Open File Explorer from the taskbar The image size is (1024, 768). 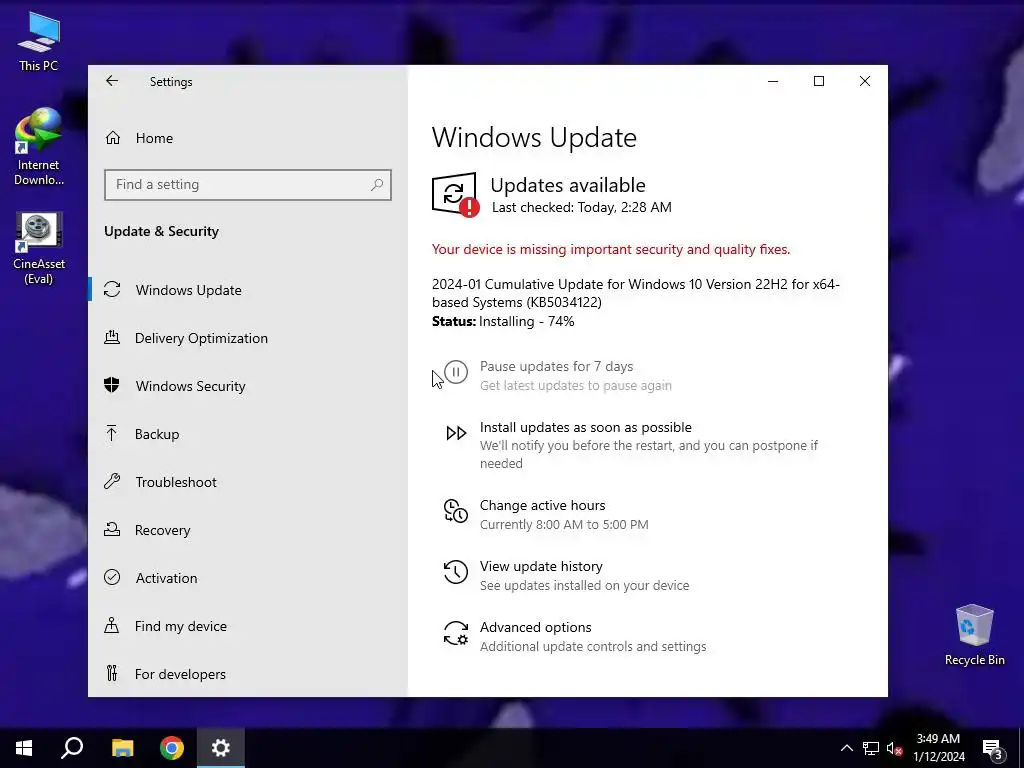[x=122, y=748]
